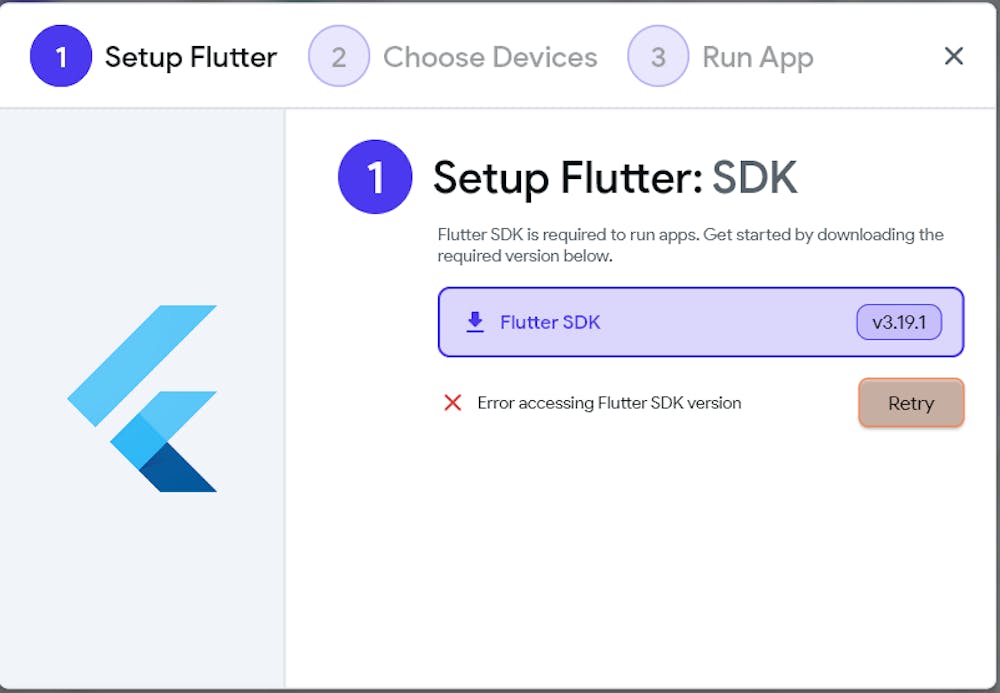Click the error accessing SDK version message
The width and height of the screenshot is (1000, 693).
pos(609,403)
